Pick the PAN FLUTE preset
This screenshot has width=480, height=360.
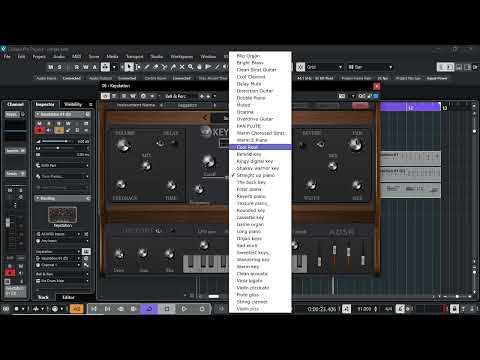click(x=260, y=126)
